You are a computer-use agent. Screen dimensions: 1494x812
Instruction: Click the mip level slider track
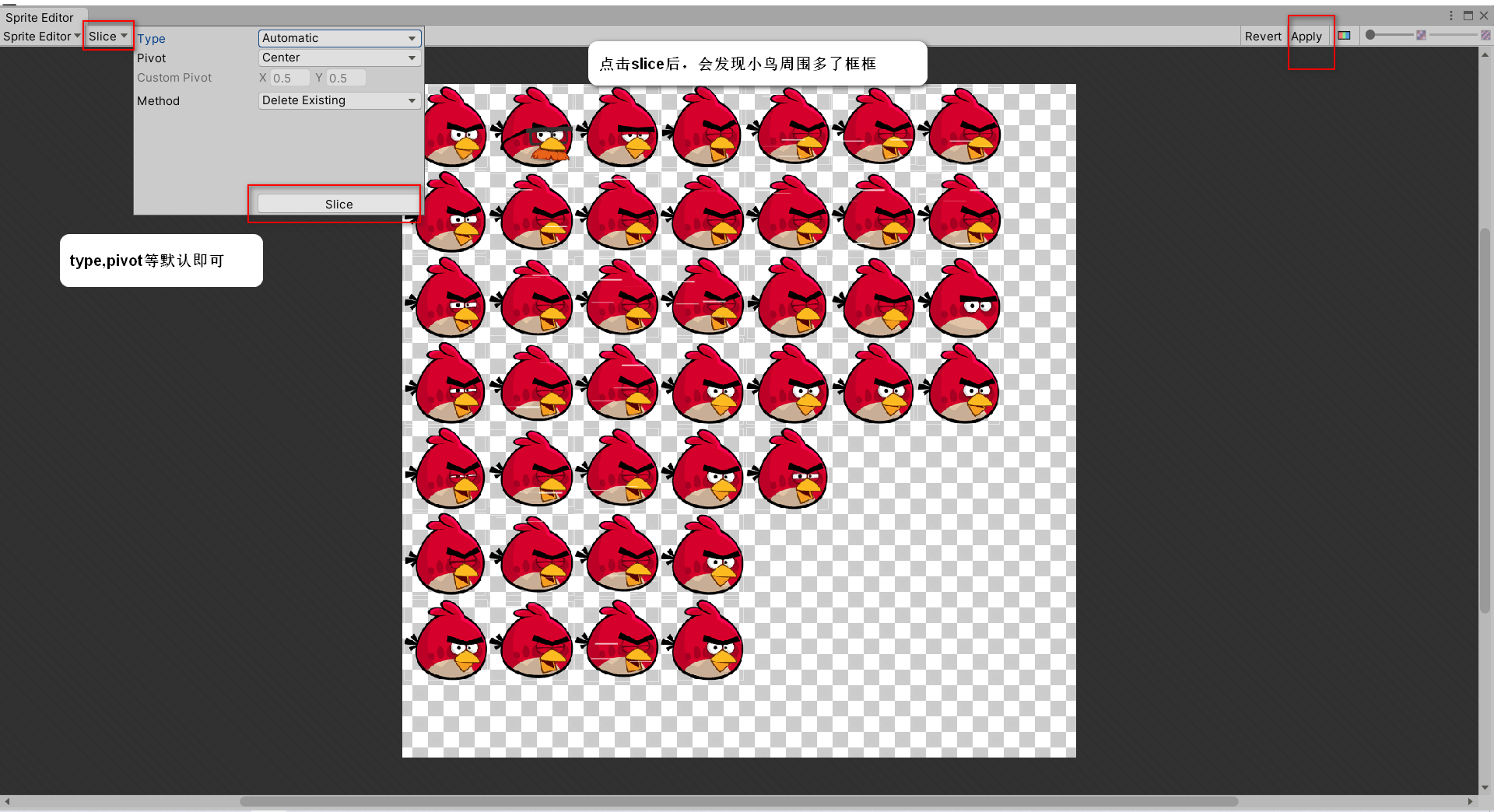point(1453,35)
